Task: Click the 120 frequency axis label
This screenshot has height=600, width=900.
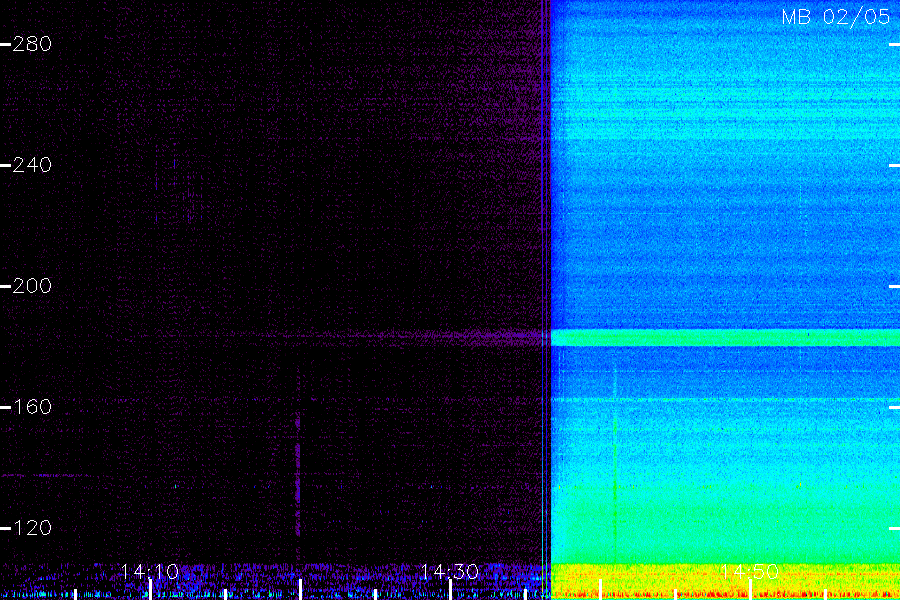Action: pyautogui.click(x=32, y=528)
